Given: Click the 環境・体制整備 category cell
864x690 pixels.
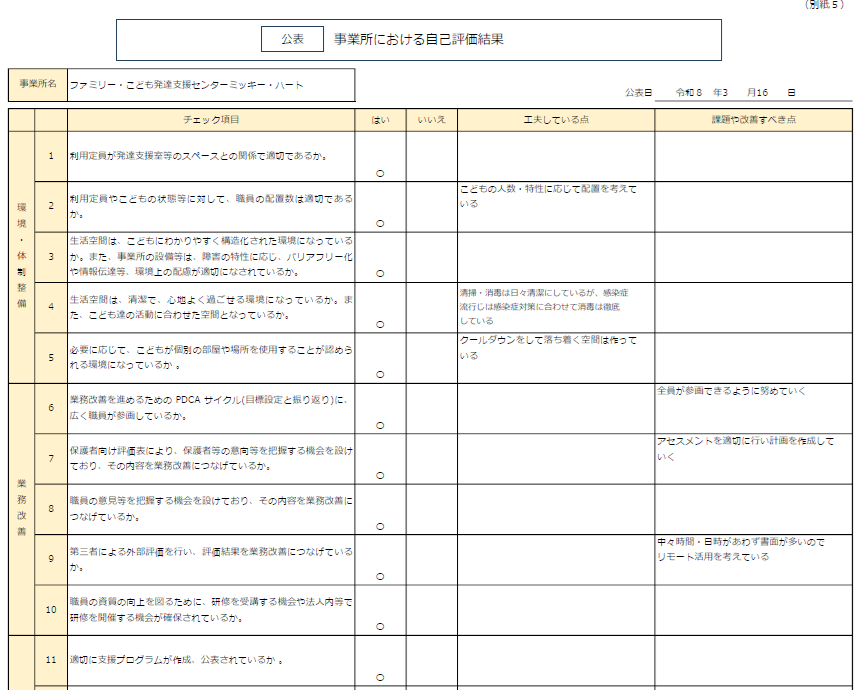Looking at the screenshot, I should pyautogui.click(x=21, y=257).
